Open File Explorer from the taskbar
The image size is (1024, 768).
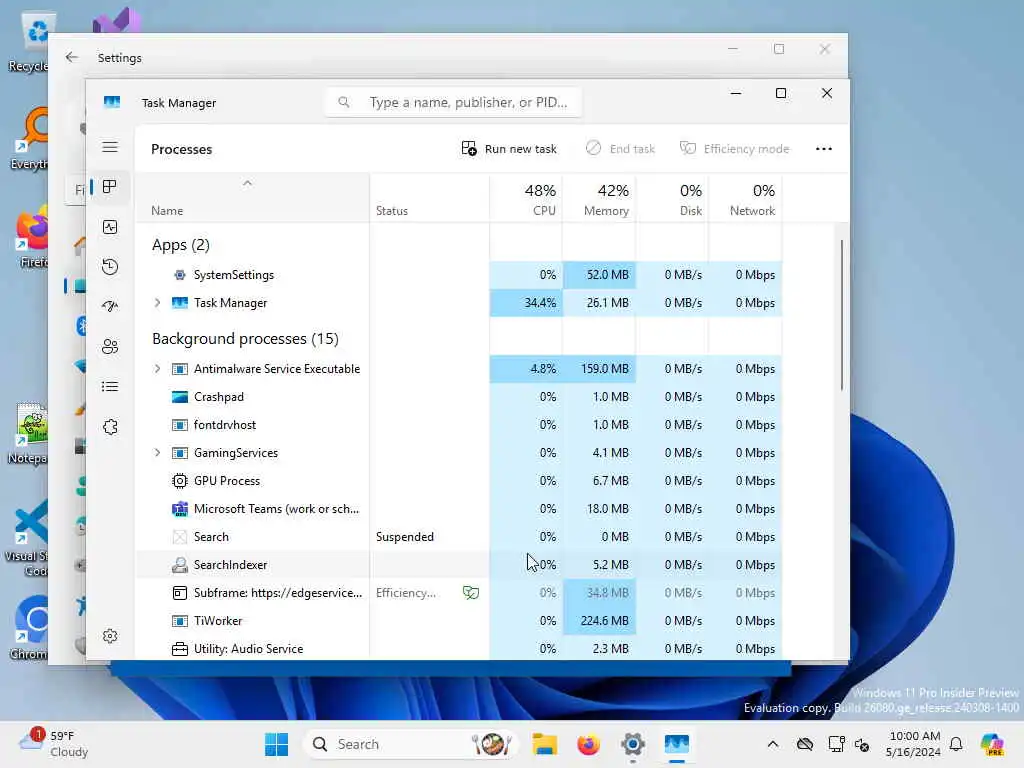point(545,744)
